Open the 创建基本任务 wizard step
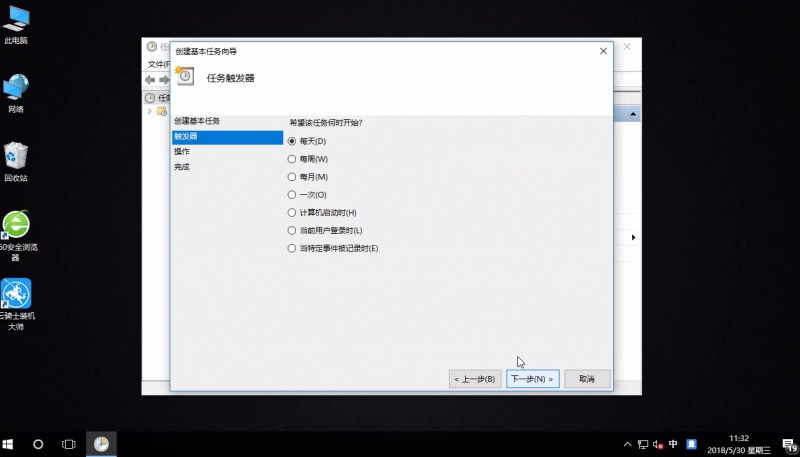Viewport: 800px width, 457px height. coord(197,121)
